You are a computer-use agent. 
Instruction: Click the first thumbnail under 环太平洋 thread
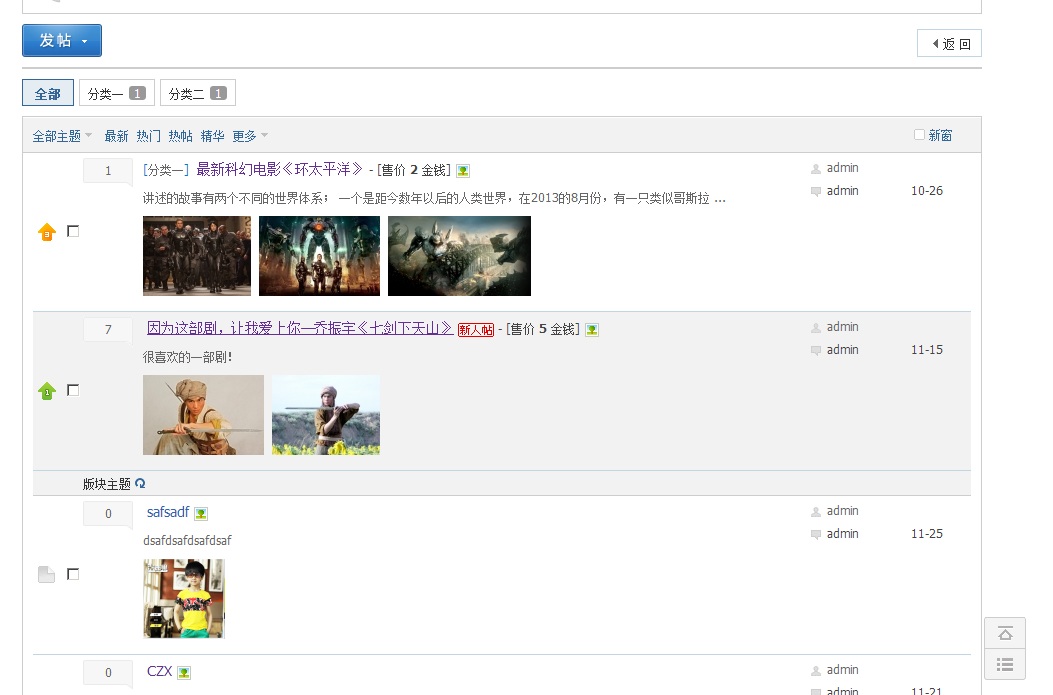[197, 256]
